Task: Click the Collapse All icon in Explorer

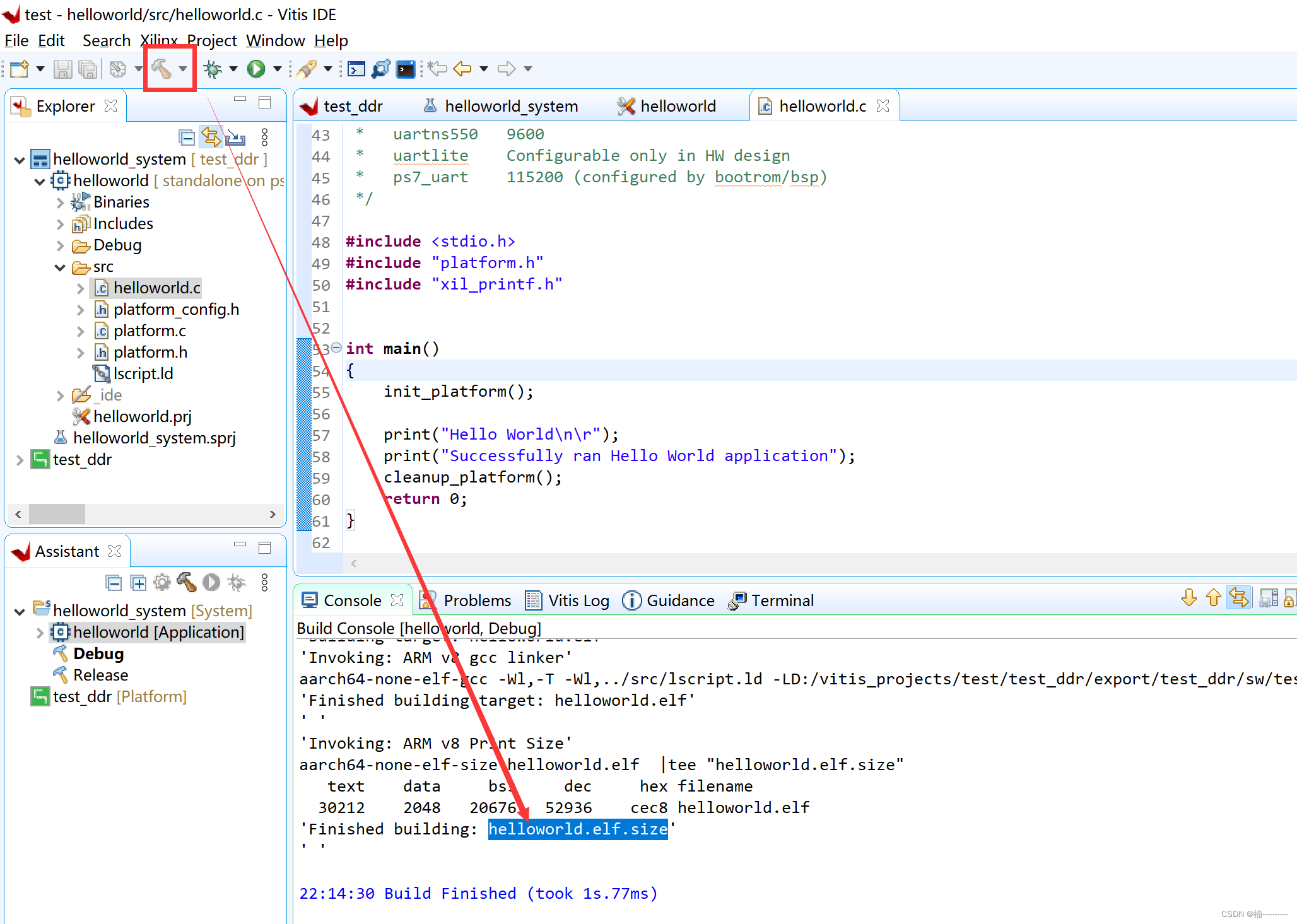Action: pyautogui.click(x=187, y=137)
